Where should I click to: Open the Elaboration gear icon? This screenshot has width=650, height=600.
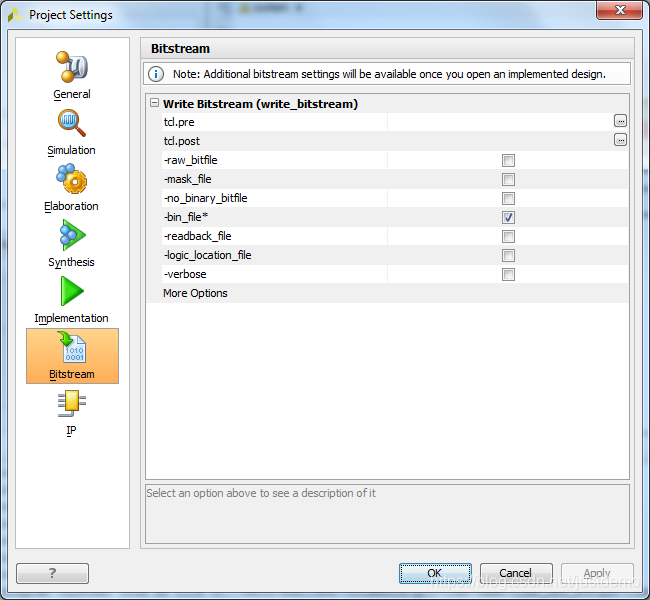coord(72,179)
